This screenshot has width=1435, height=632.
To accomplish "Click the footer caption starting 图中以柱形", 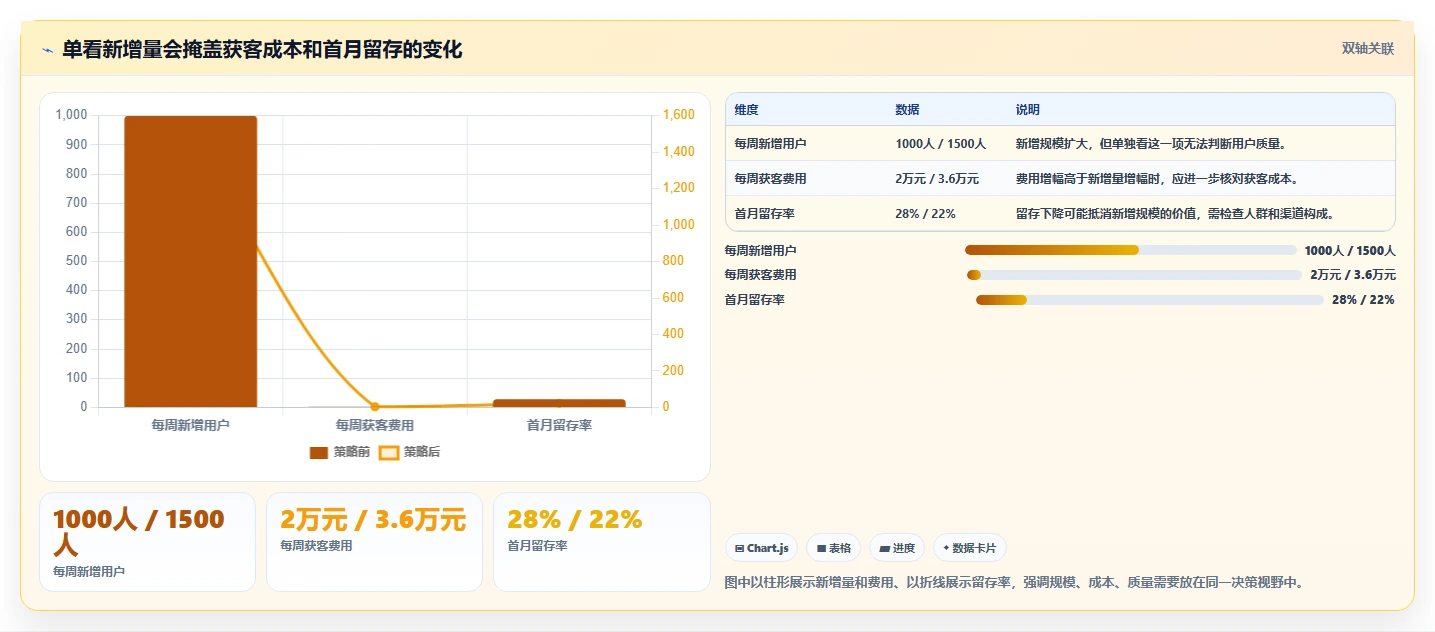I will [x=1013, y=582].
